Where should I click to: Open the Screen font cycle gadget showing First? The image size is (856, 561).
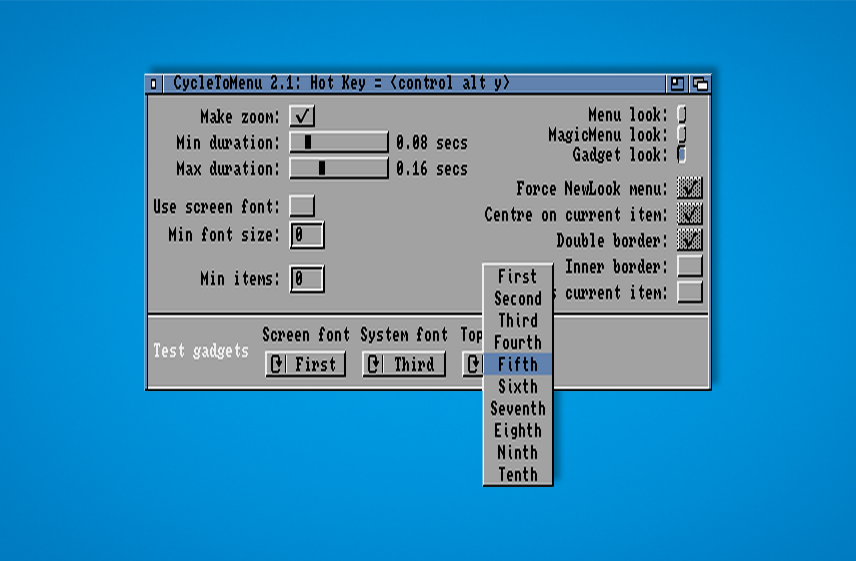click(306, 365)
